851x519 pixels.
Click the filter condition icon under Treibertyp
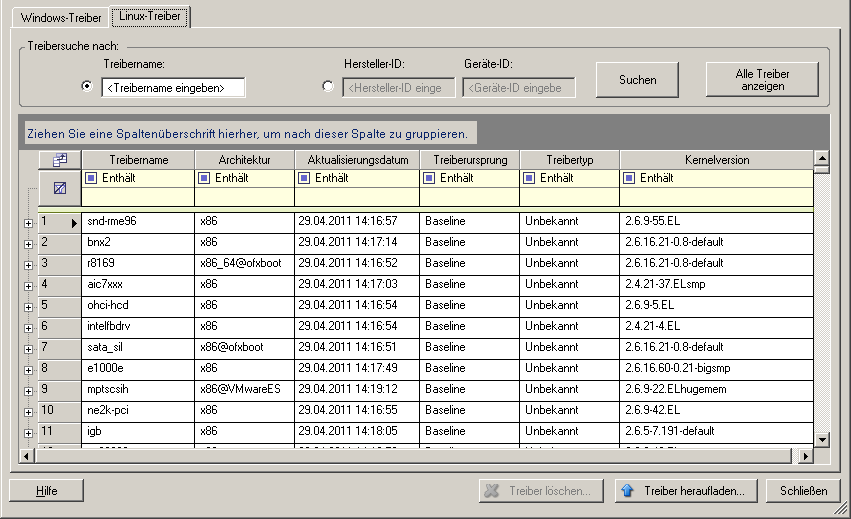529,179
